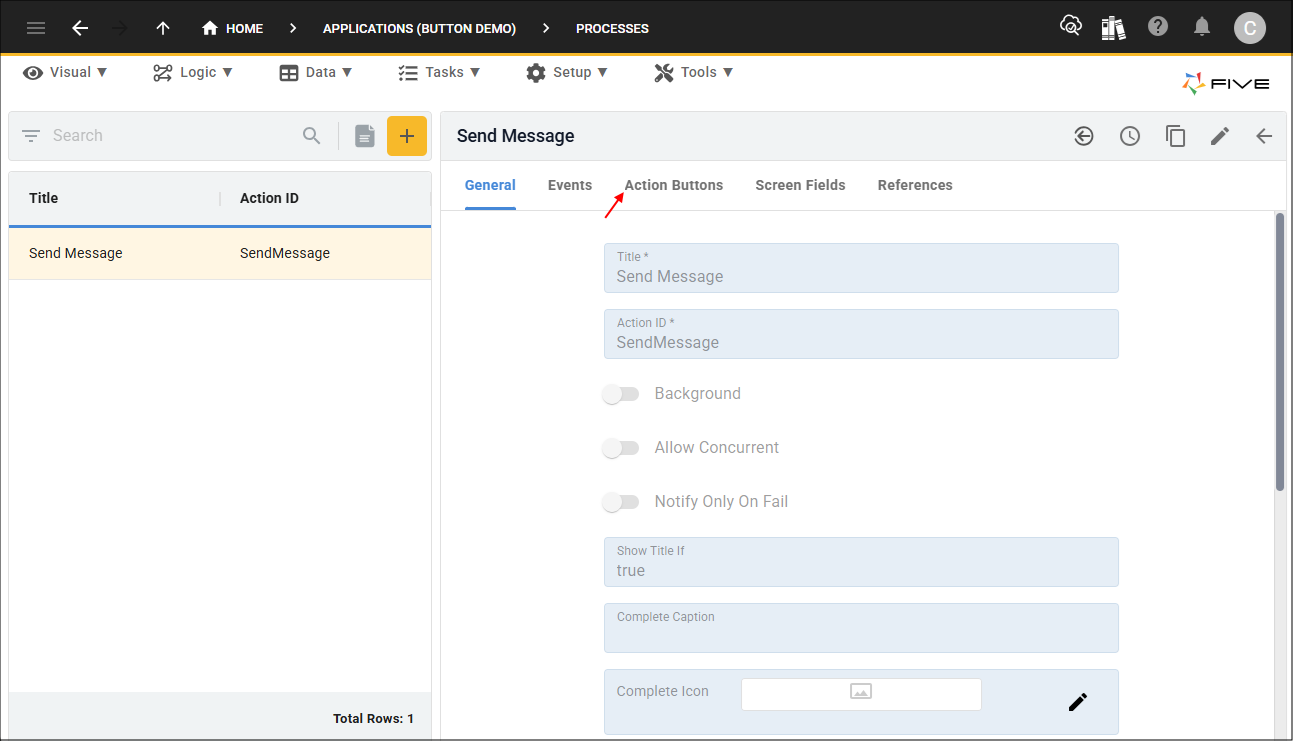Open the Logic dropdown menu
1293x741 pixels.
click(193, 72)
